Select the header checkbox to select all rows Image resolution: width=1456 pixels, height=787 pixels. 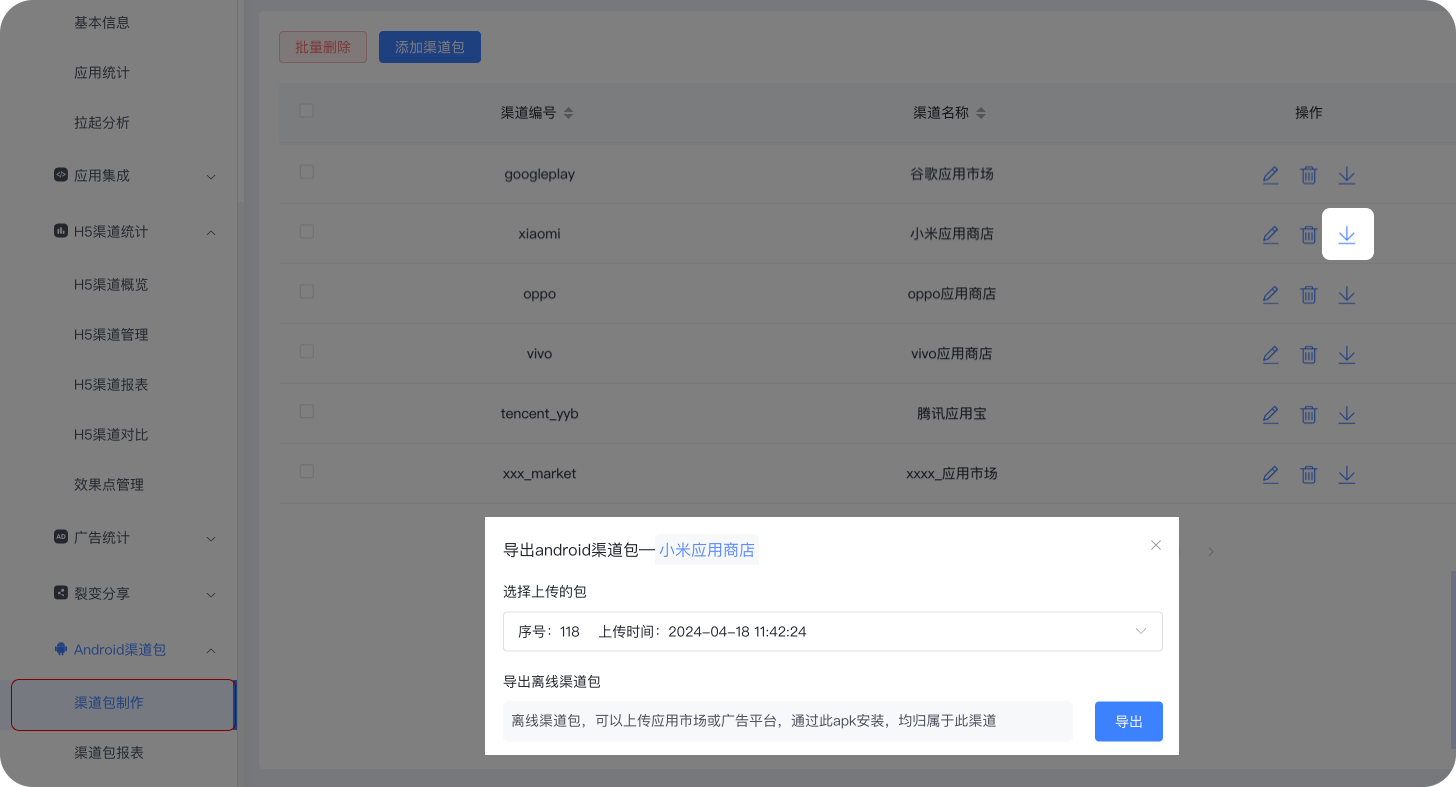(306, 111)
